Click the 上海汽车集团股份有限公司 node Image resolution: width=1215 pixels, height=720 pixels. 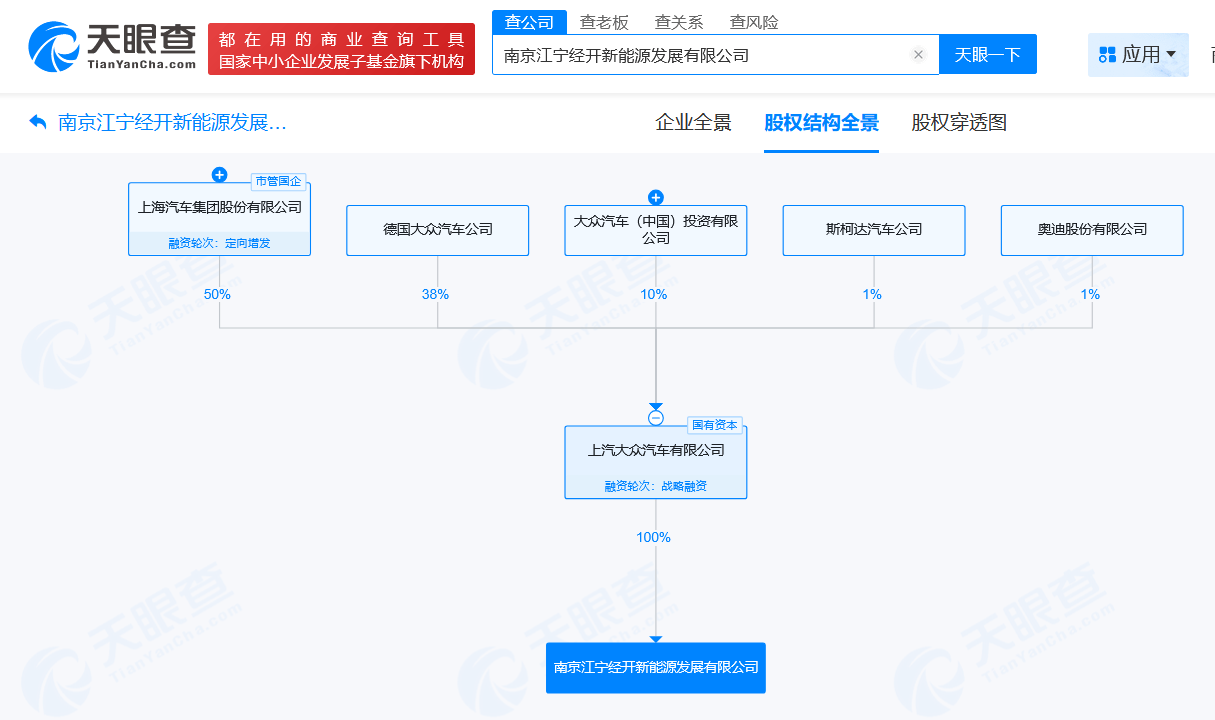(219, 219)
